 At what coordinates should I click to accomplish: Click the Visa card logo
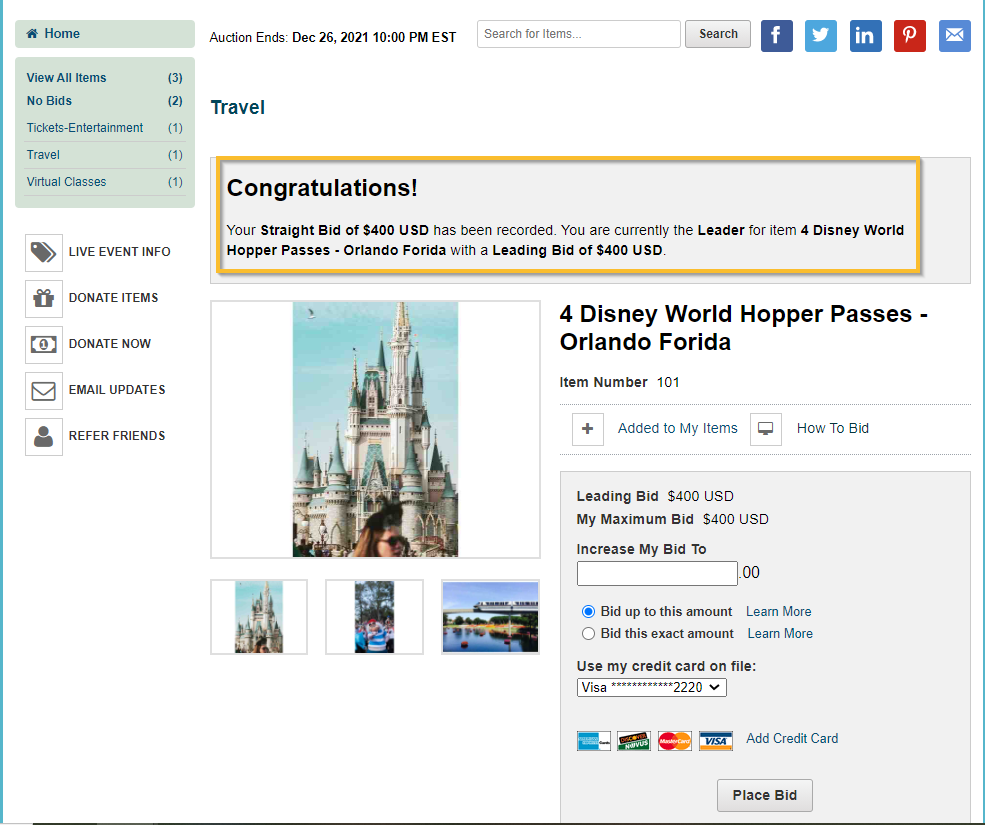pyautogui.click(x=716, y=741)
